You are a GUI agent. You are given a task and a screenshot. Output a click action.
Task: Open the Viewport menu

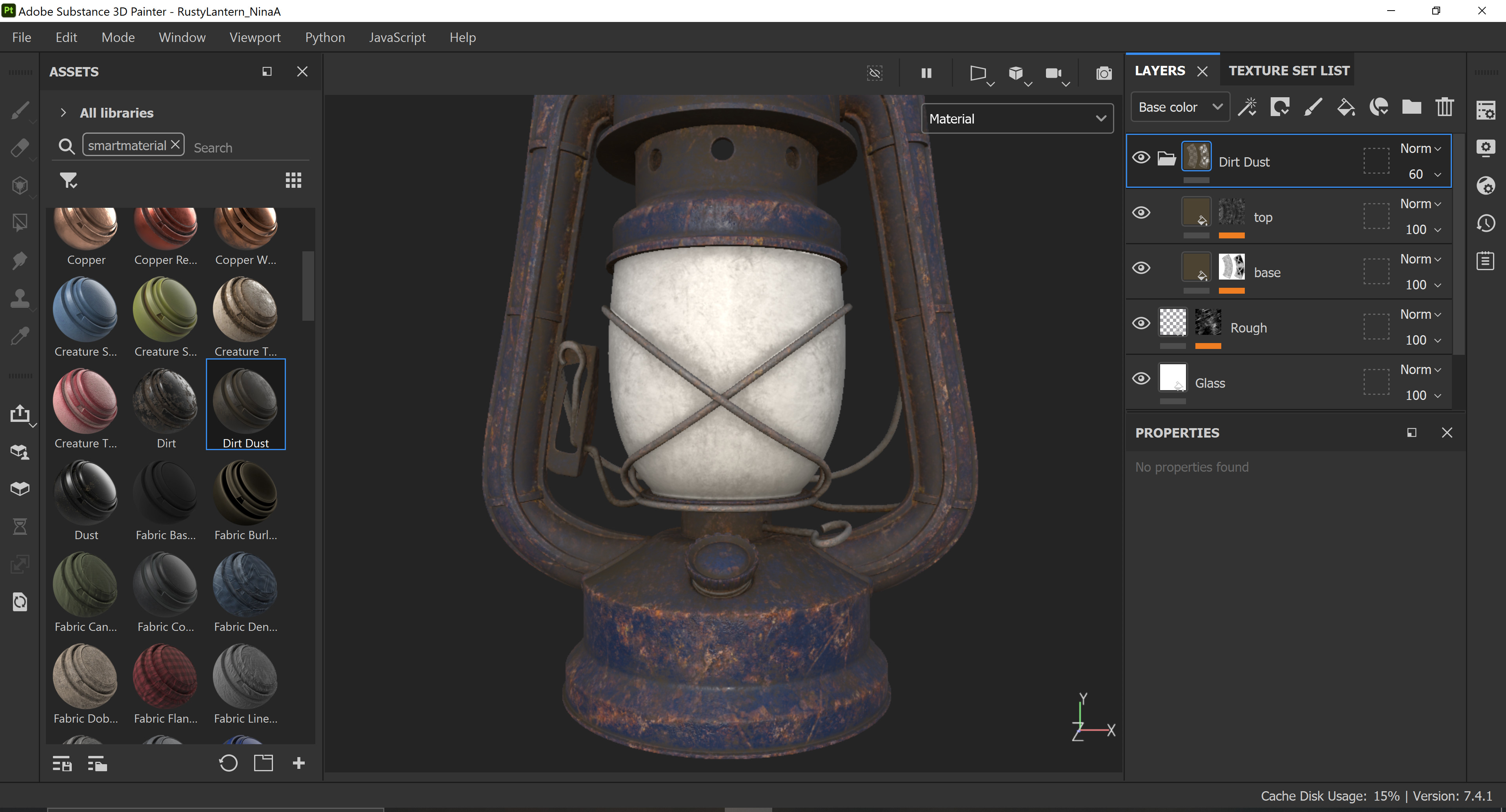[255, 37]
